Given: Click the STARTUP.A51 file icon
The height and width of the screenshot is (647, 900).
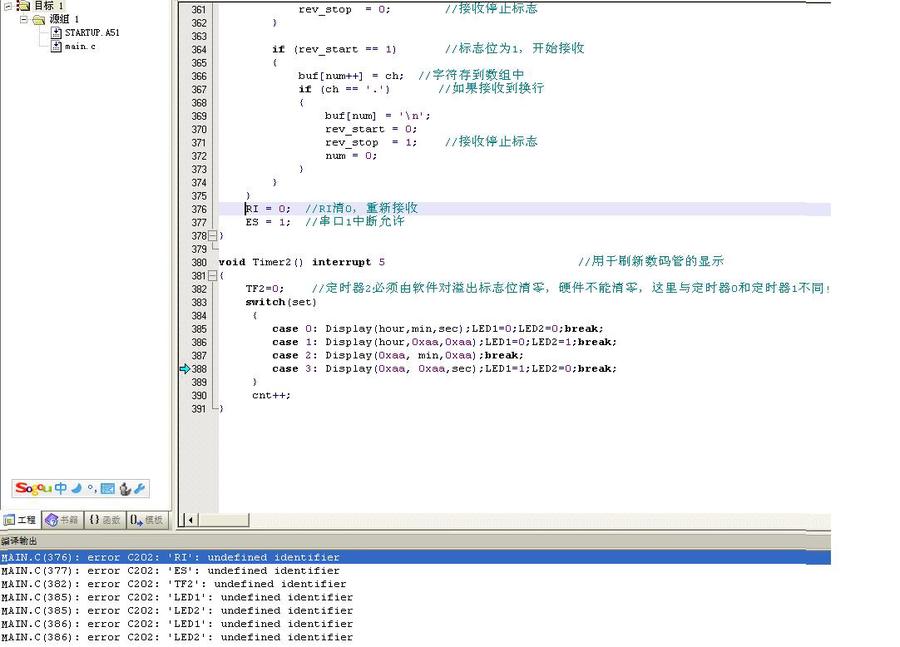Looking at the screenshot, I should point(56,33).
